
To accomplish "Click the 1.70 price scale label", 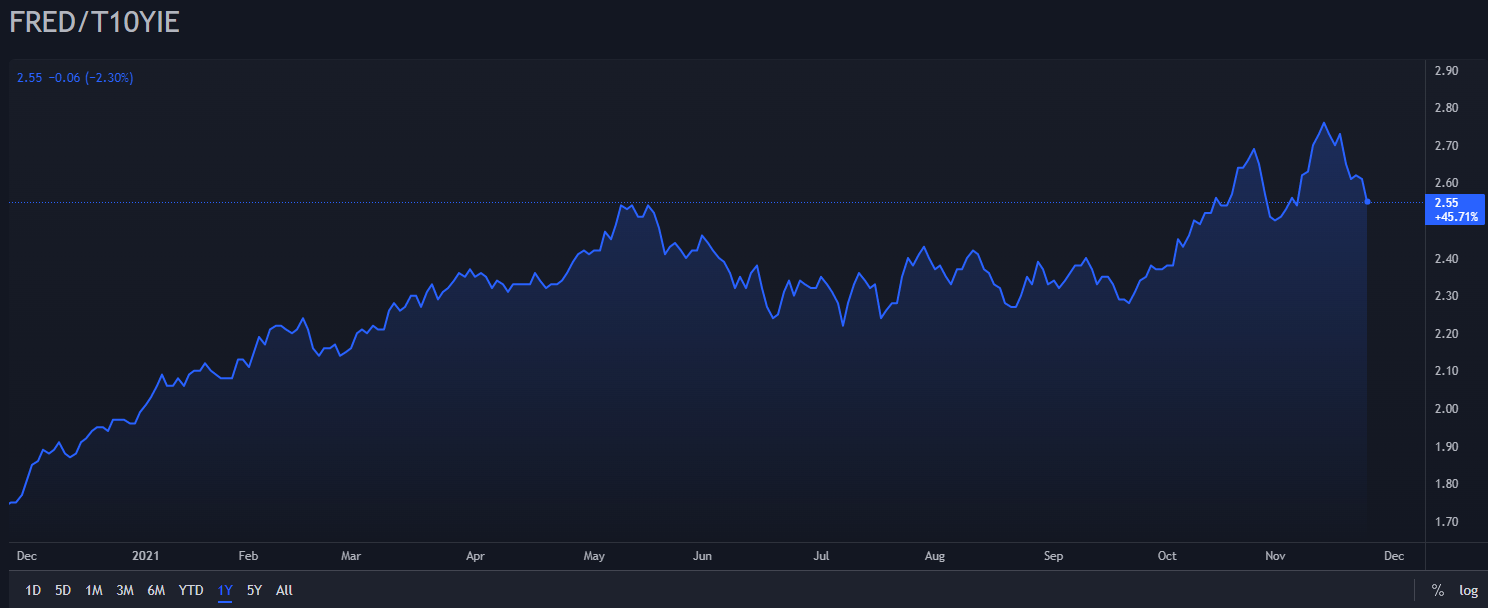I will tap(1446, 522).
